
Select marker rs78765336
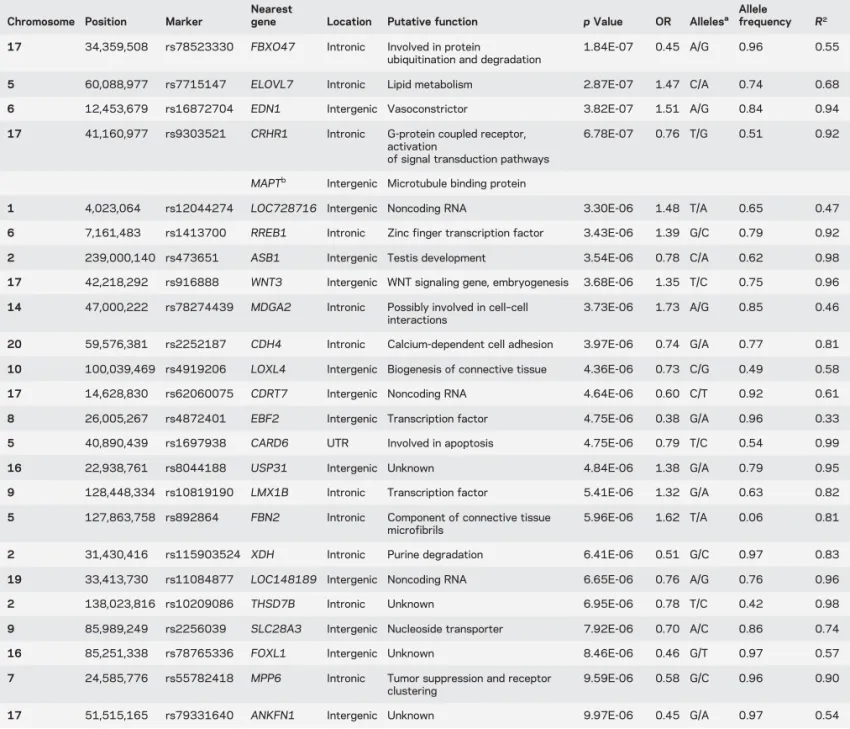199,653
